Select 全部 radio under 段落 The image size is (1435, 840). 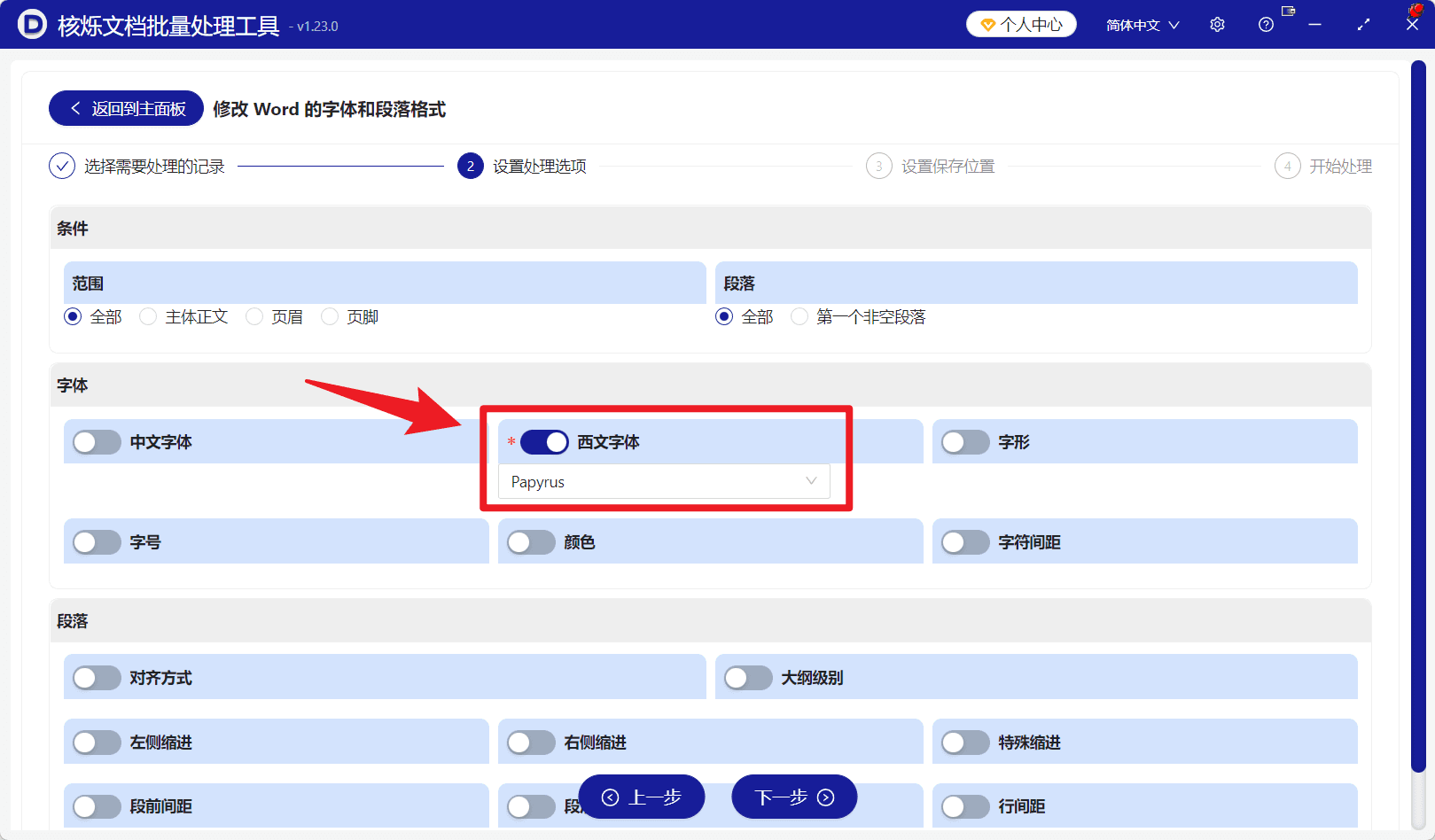[x=724, y=316]
